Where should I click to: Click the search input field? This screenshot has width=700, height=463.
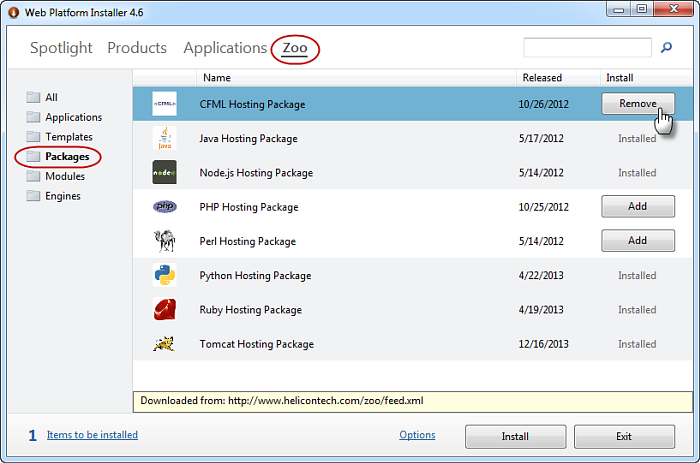click(587, 47)
